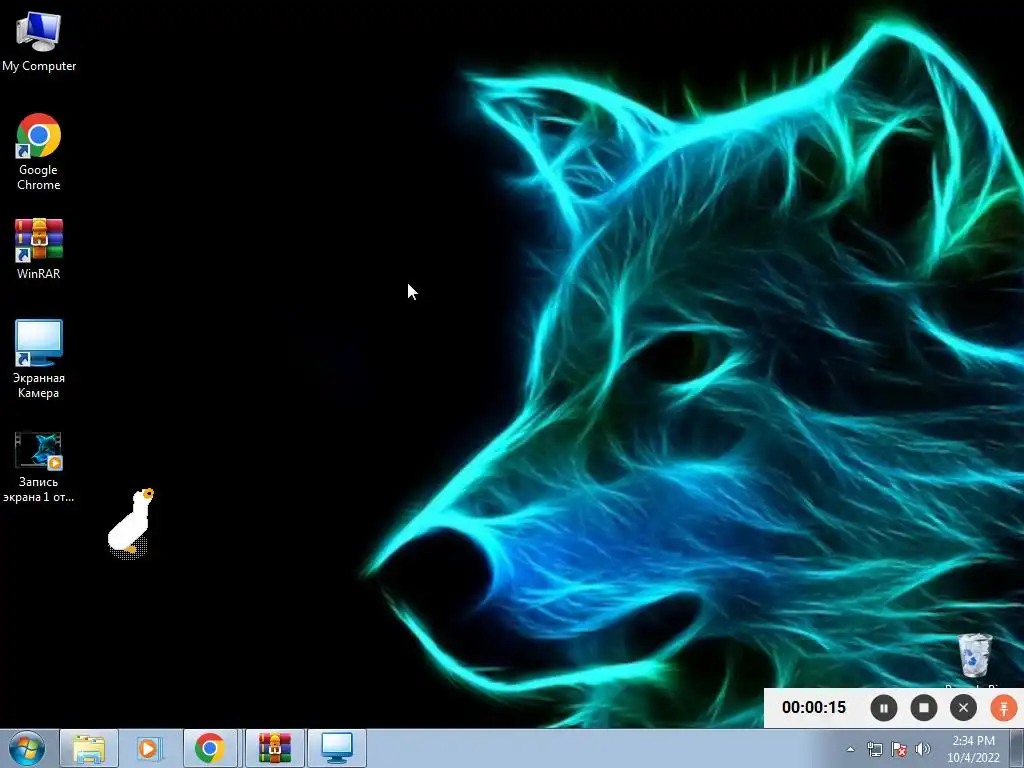Open the Windows Start menu
The height and width of the screenshot is (768, 1024).
point(27,748)
